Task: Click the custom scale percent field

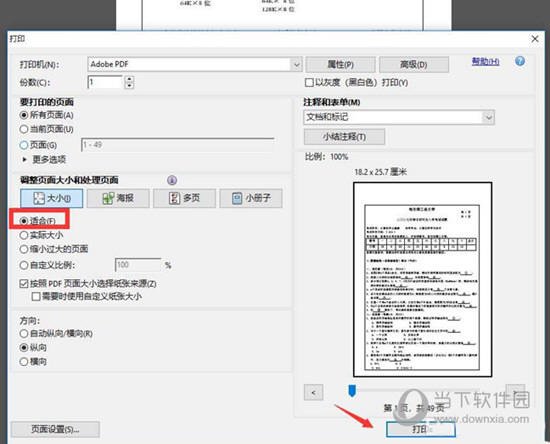Action: [138, 265]
